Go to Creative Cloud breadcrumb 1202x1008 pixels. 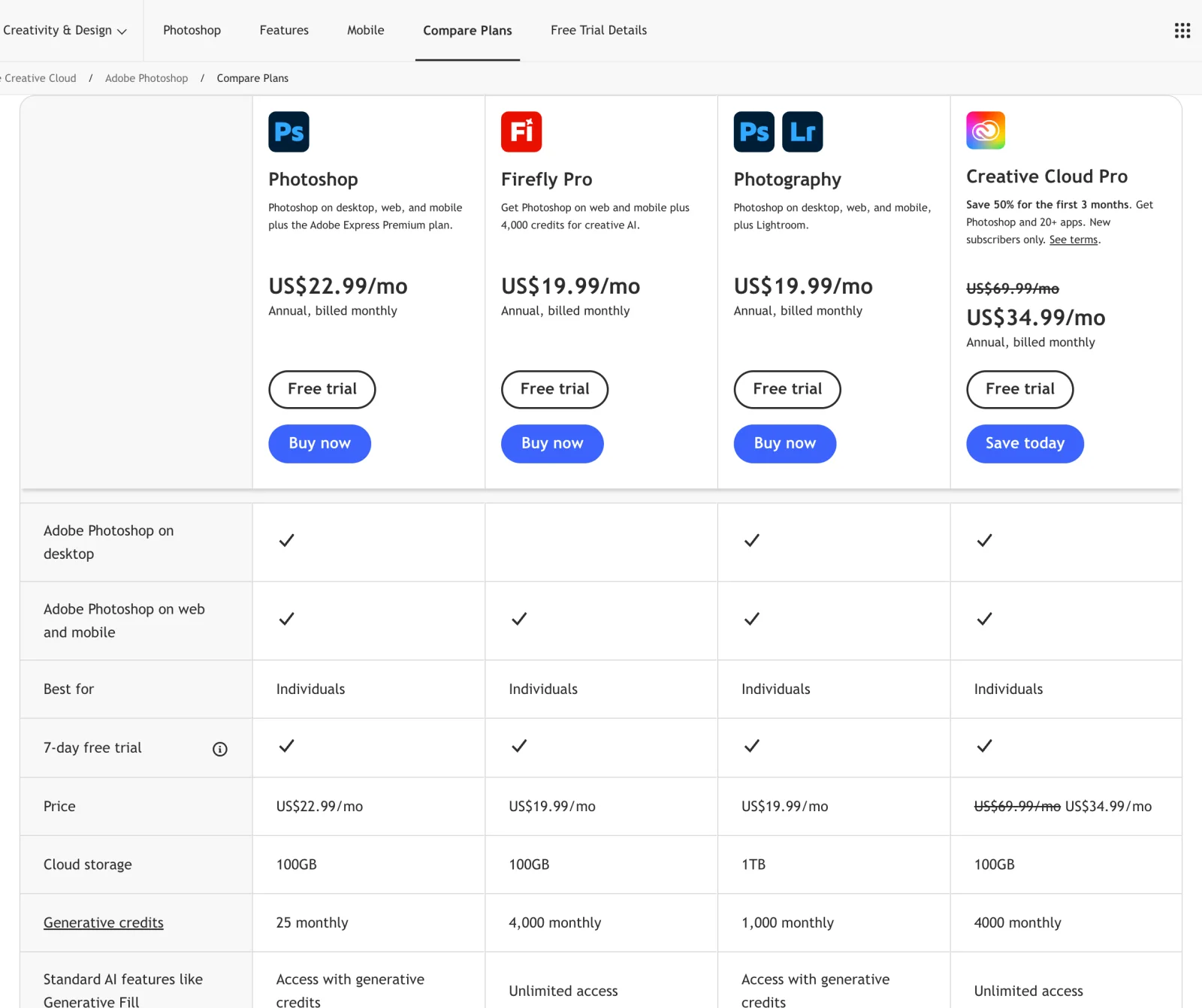(40, 78)
